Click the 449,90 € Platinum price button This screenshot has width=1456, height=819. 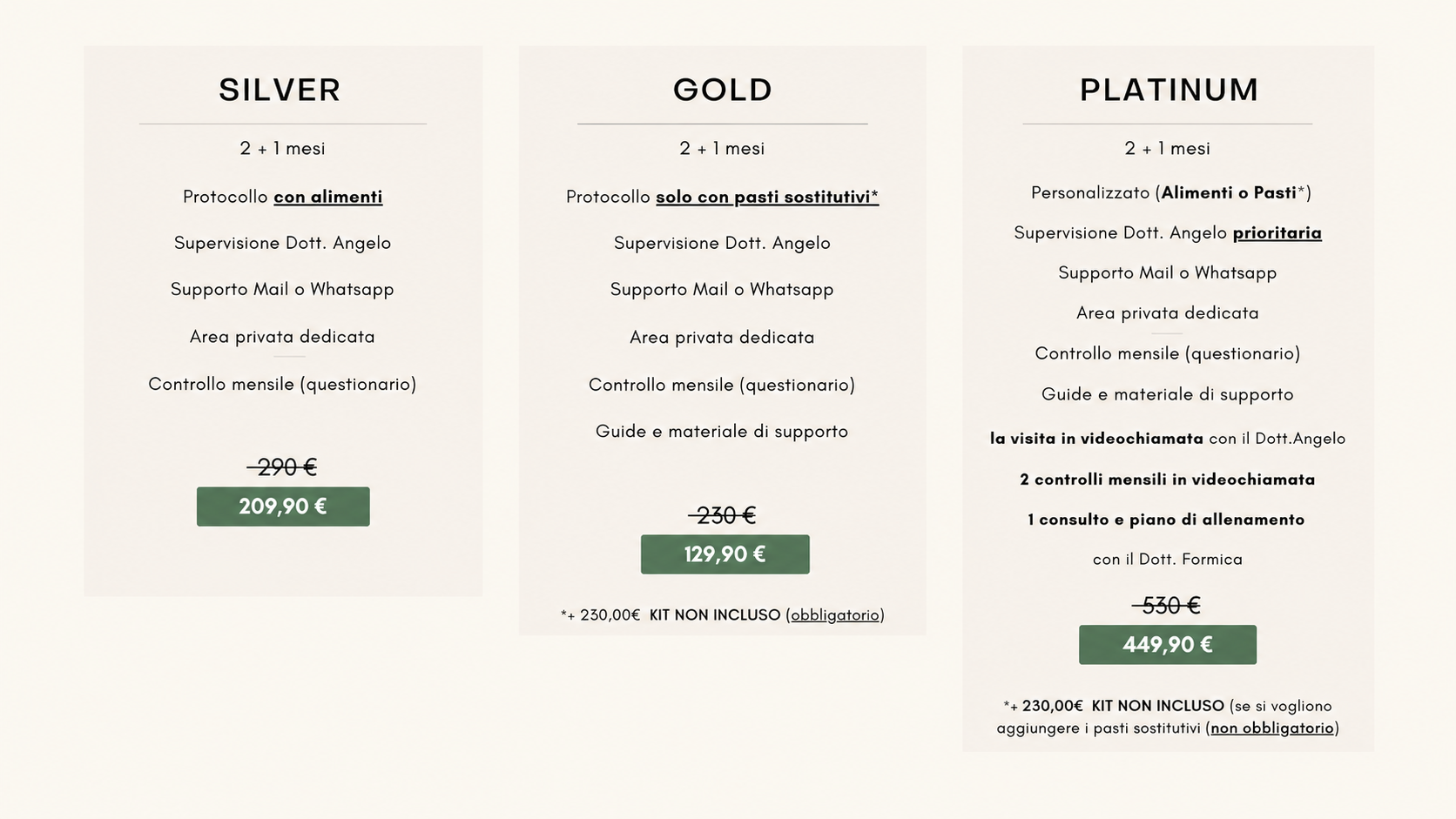1168,645
